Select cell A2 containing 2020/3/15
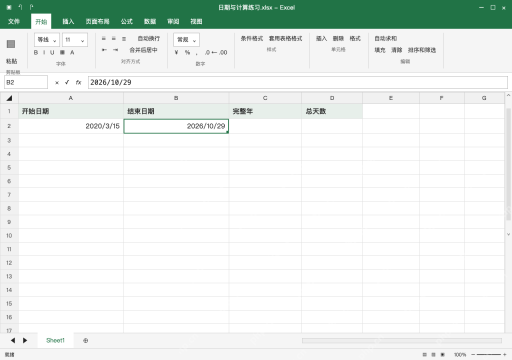Viewport: 512px width, 360px height. pyautogui.click(x=71, y=126)
